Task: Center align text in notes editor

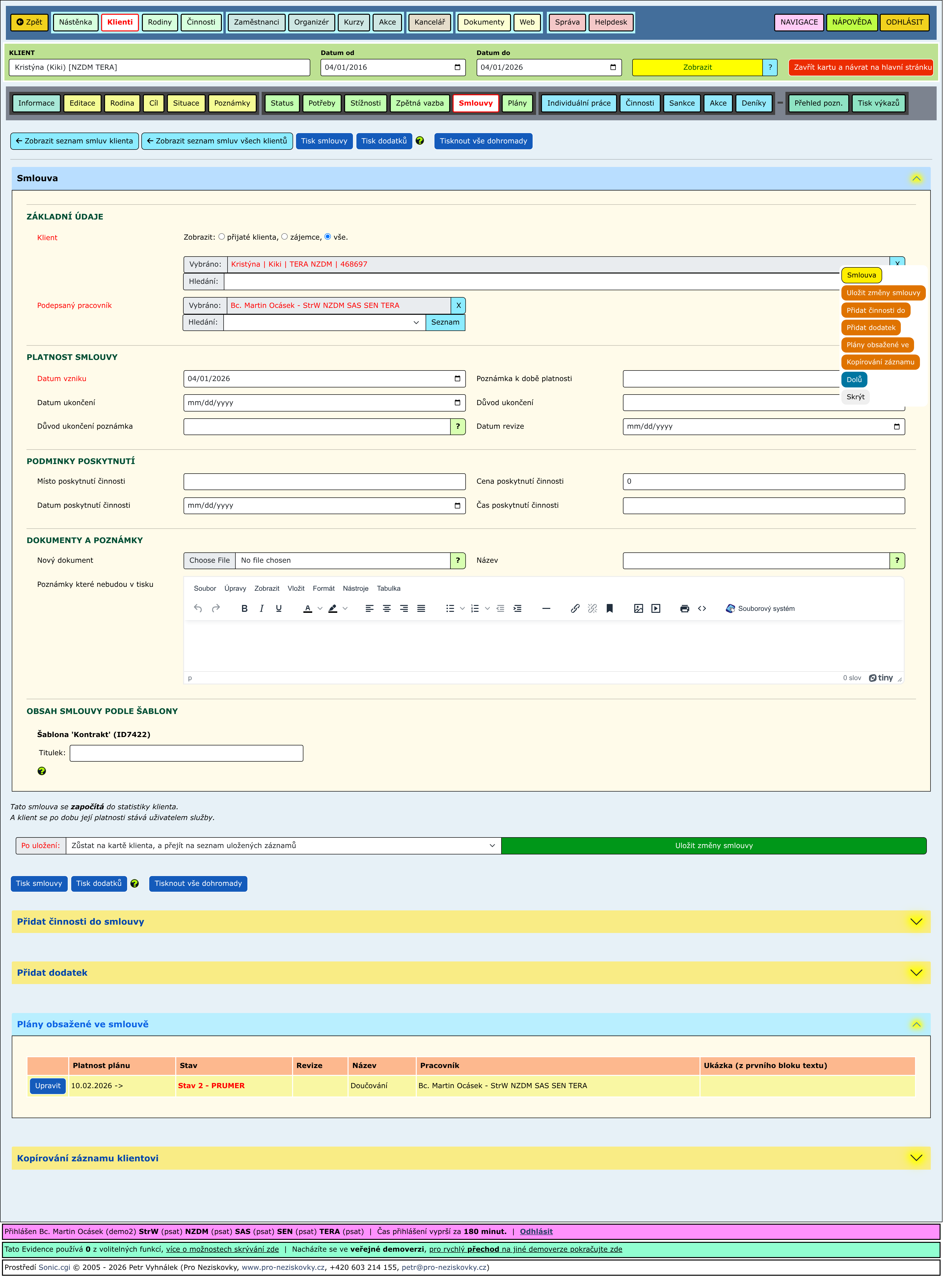Action: tap(387, 609)
